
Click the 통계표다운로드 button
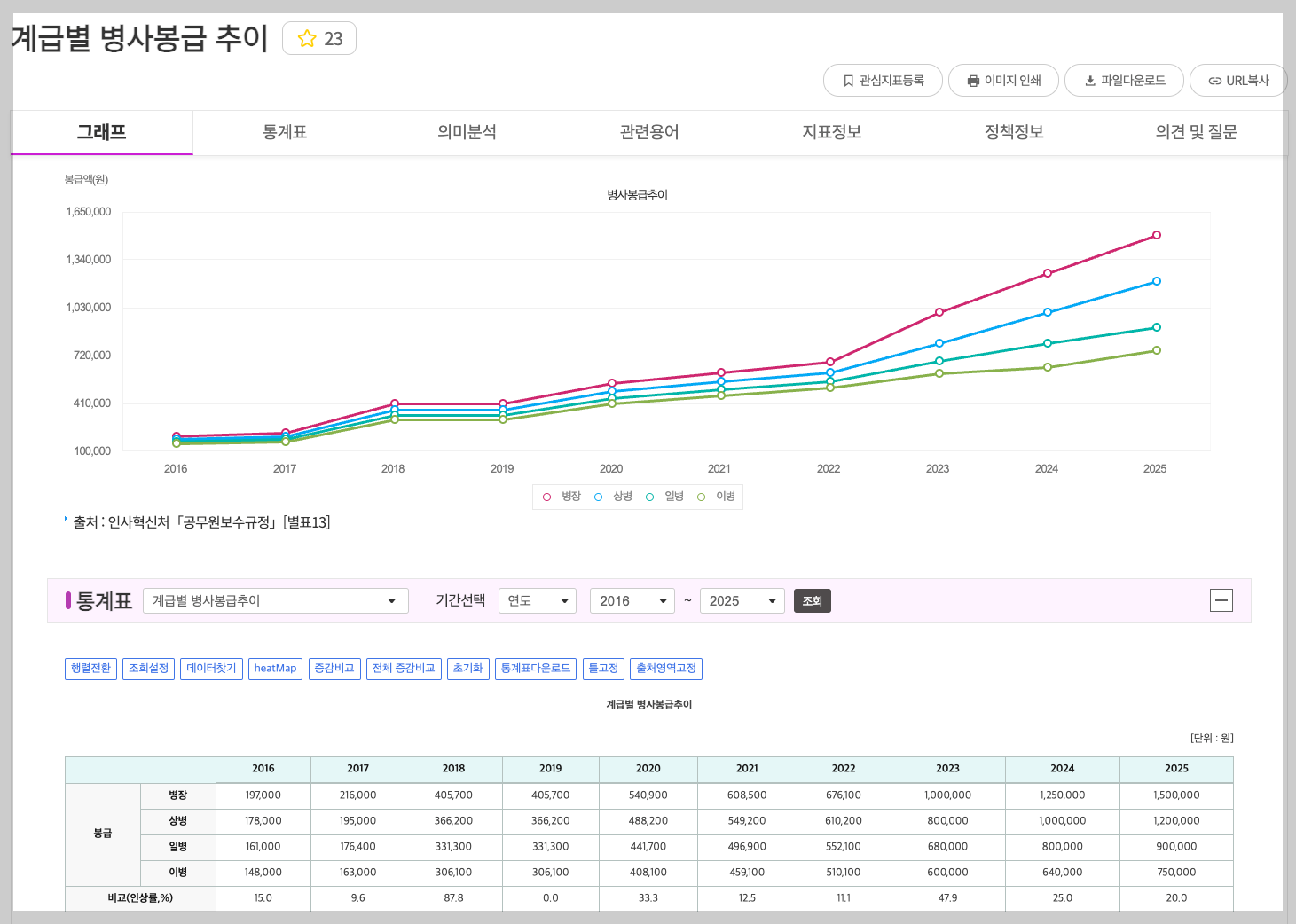click(536, 669)
